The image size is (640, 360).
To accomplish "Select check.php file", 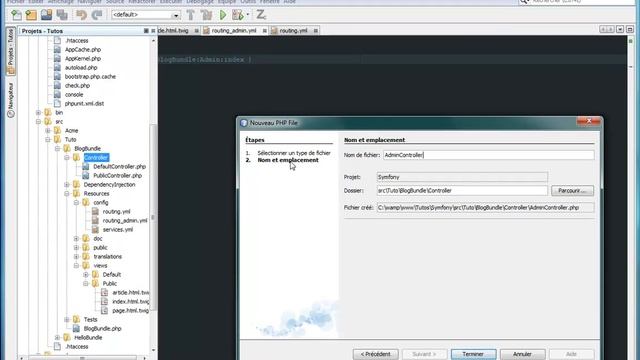I will 78,86.
